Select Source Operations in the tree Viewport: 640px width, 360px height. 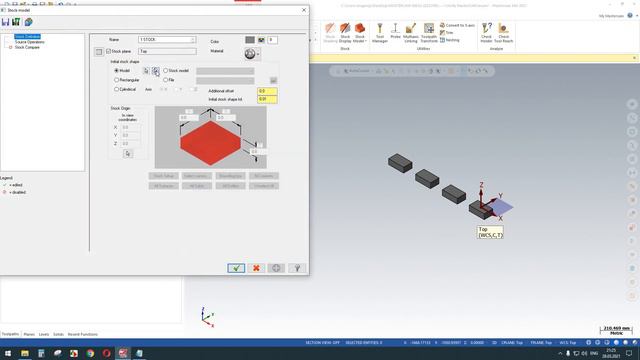(29, 42)
